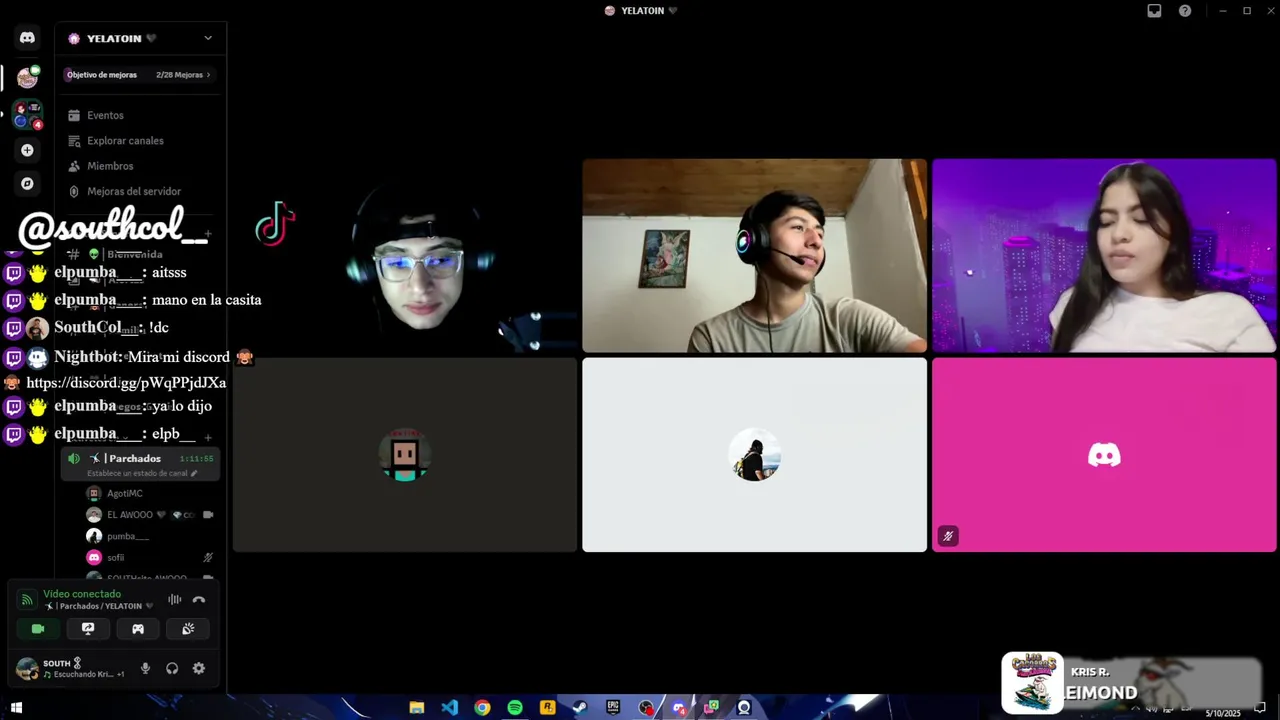Open Discord taskbar icon with badge
Image resolution: width=1280 pixels, height=720 pixels.
pos(679,708)
